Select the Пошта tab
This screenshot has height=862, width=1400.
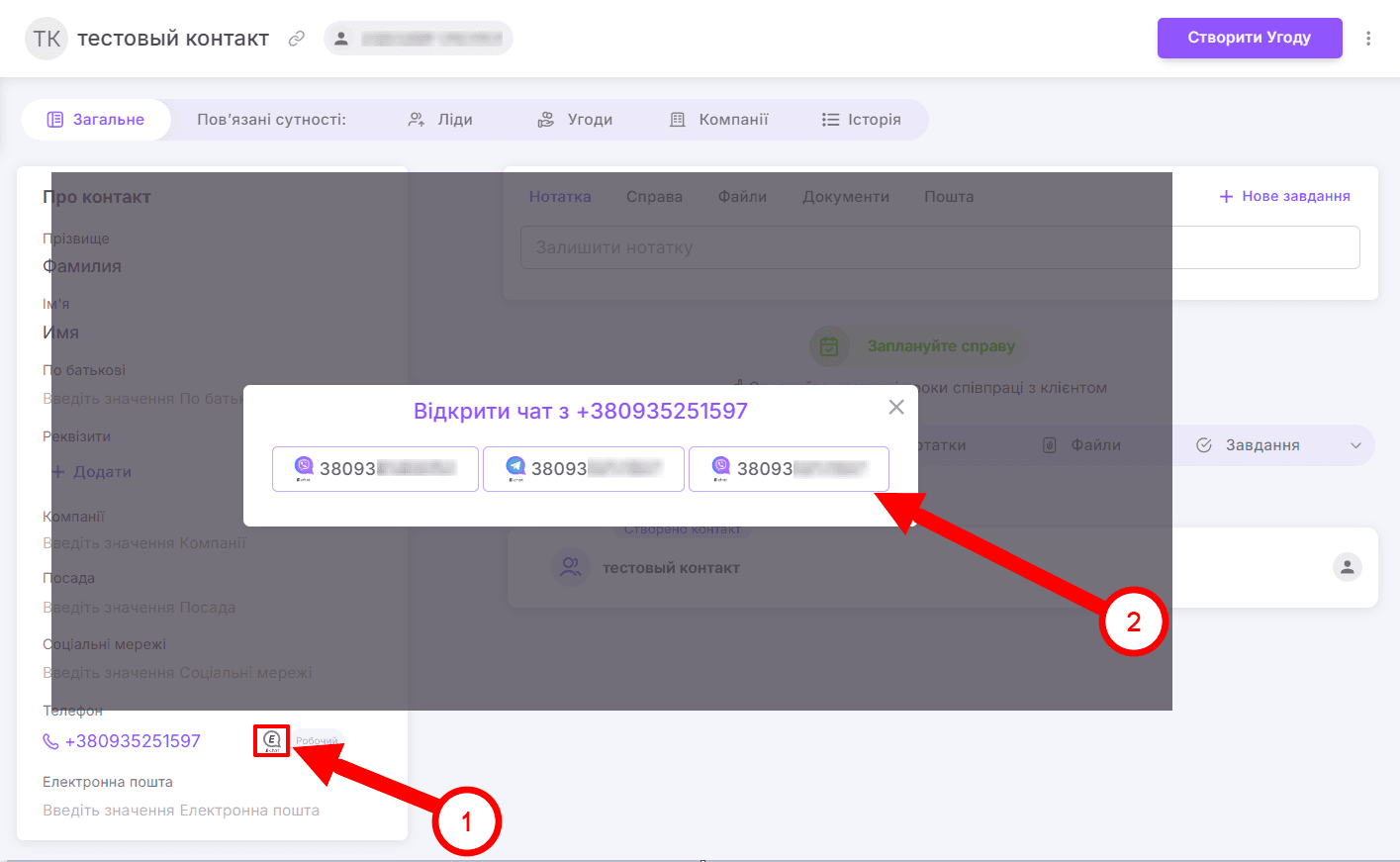point(949,197)
